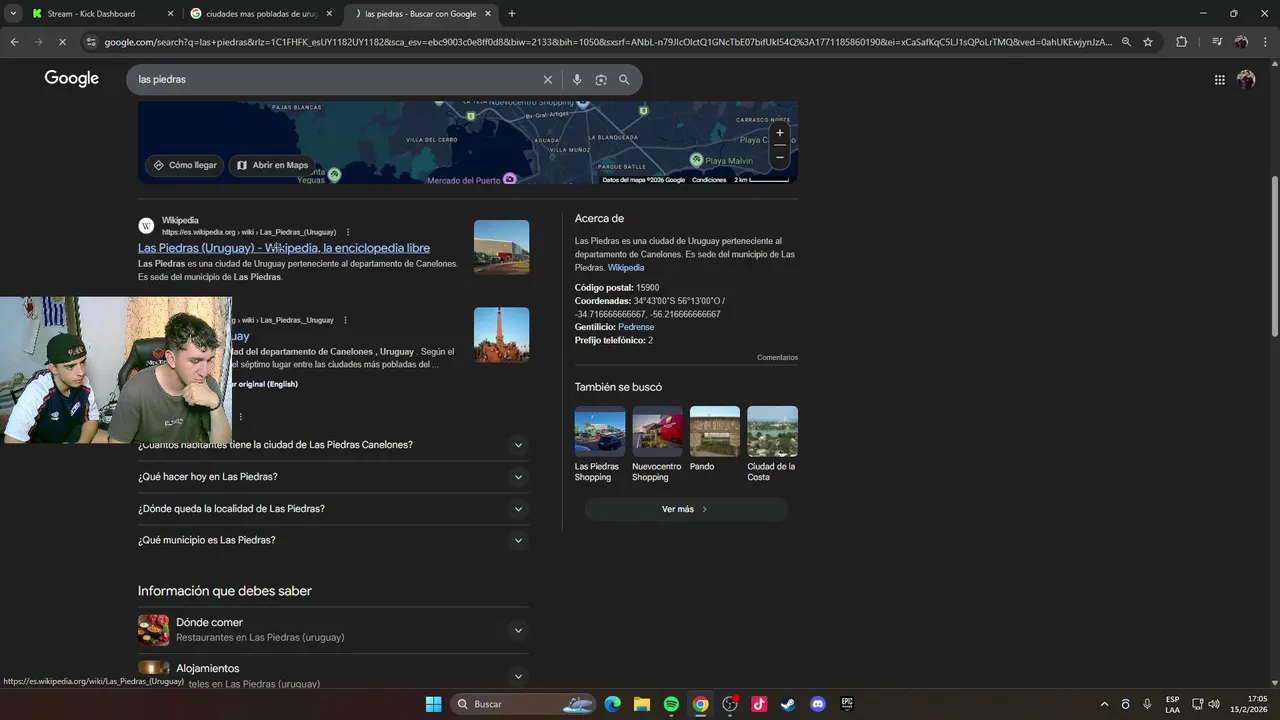The height and width of the screenshot is (720, 1280).
Task: Open Google apps grid
Action: point(1219,80)
